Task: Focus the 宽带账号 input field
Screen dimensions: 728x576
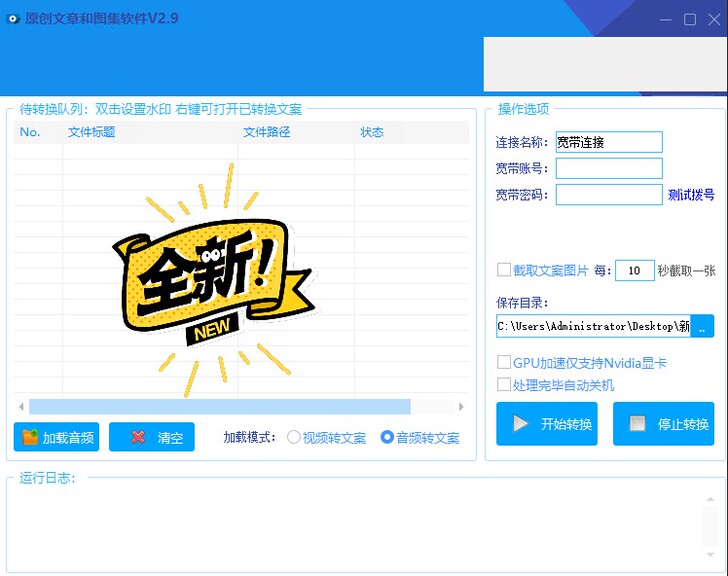Action: pyautogui.click(x=609, y=168)
